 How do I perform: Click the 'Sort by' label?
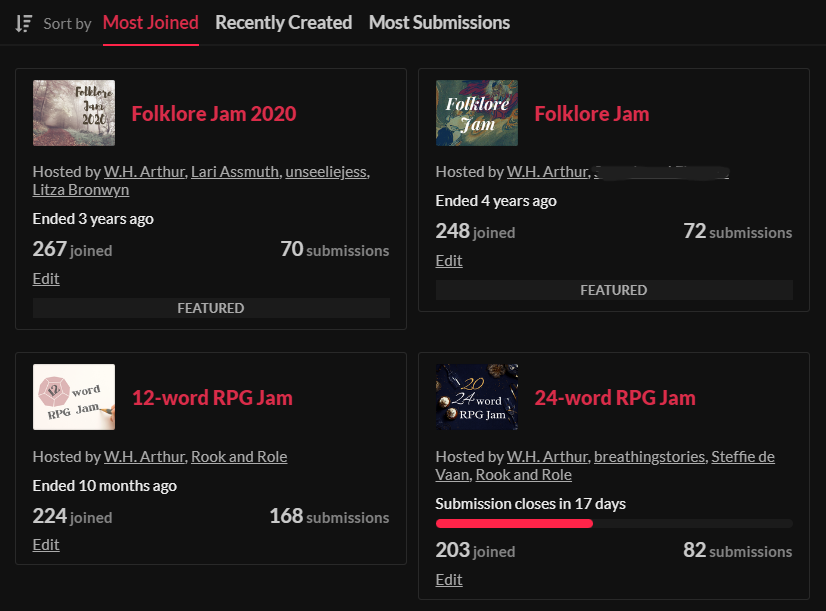(67, 24)
